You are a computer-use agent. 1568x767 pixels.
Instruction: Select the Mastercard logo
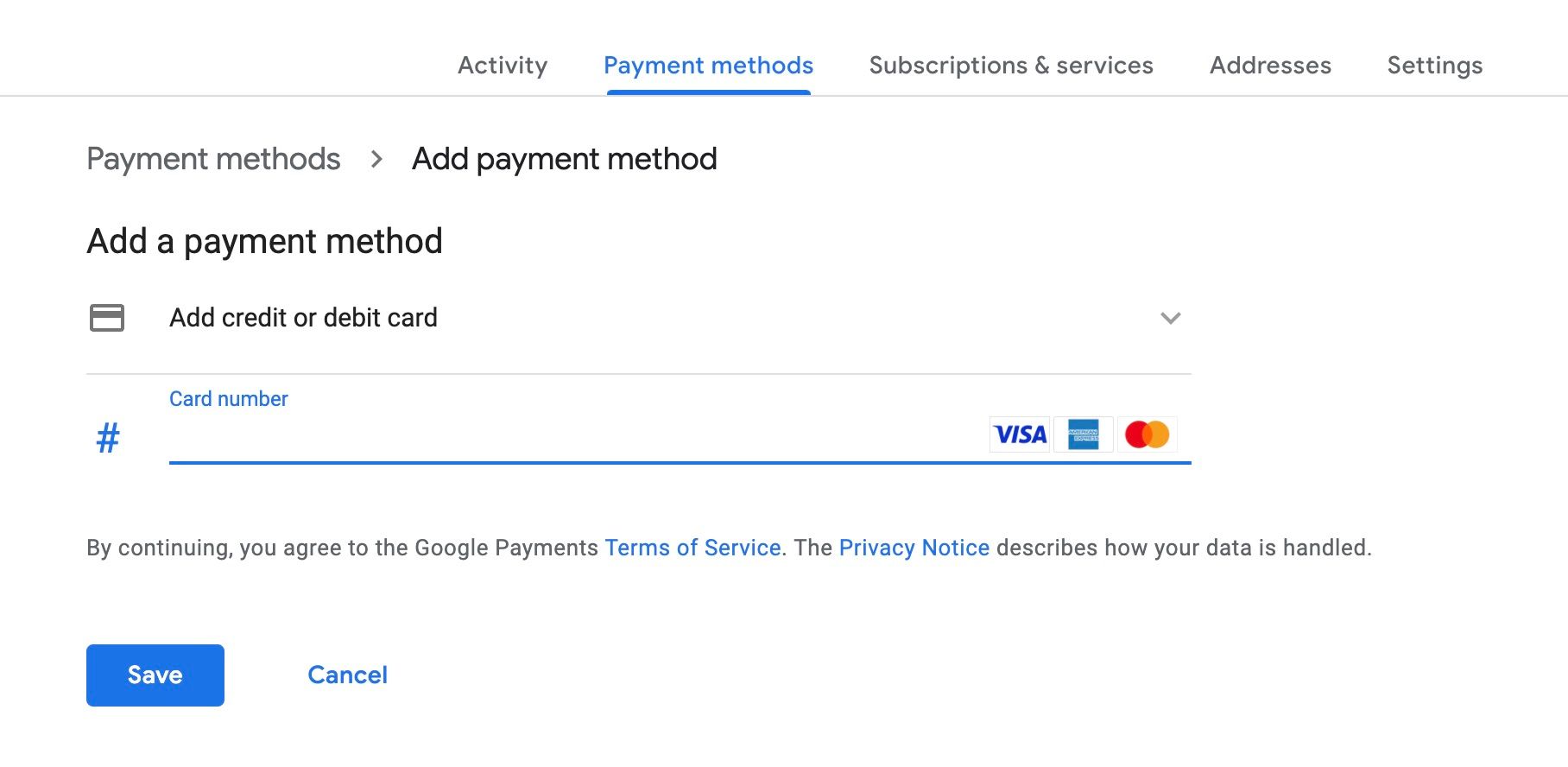(x=1148, y=434)
